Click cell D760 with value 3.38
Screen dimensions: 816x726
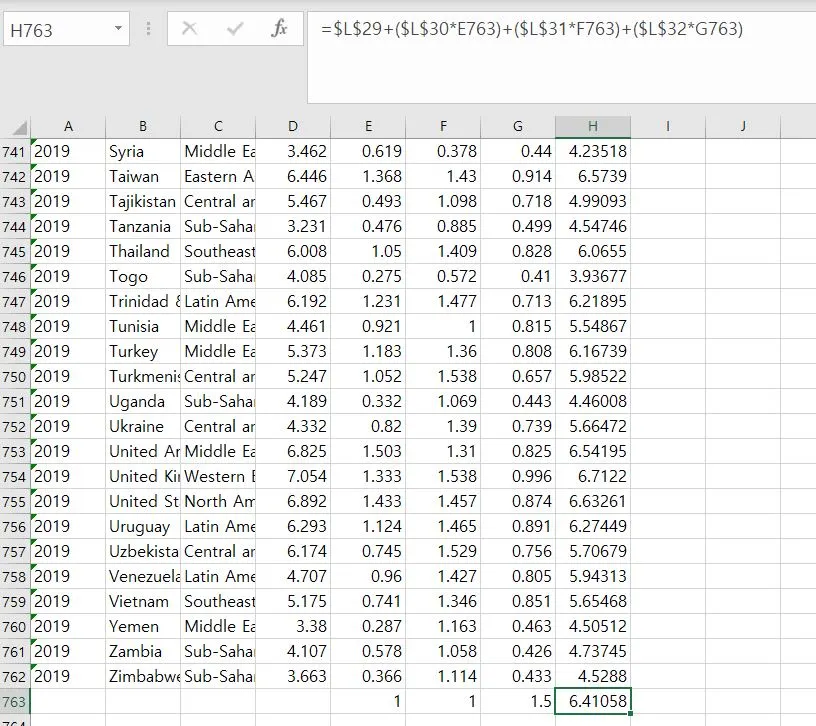pyautogui.click(x=293, y=626)
